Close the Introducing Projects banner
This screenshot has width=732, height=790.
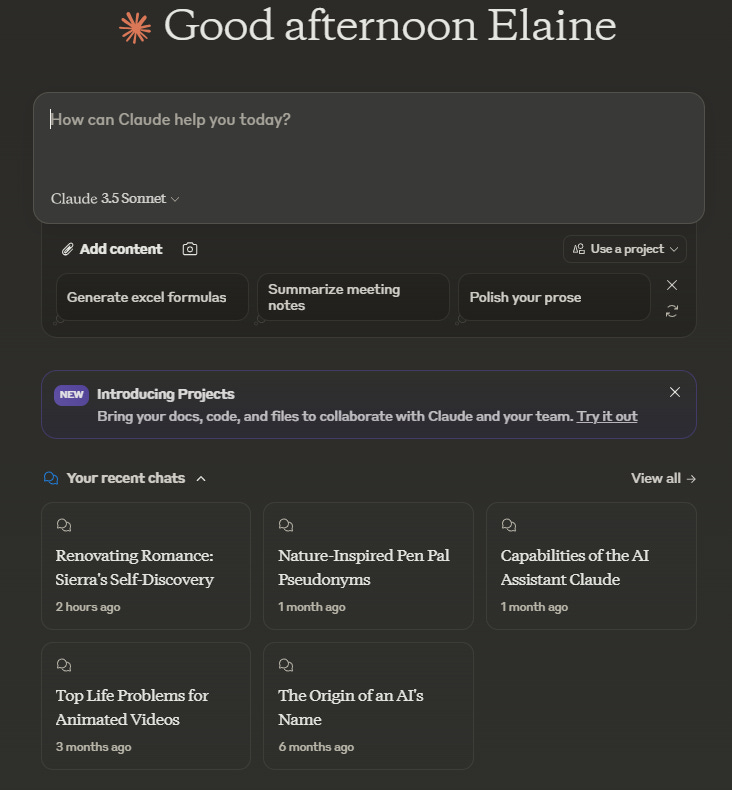(675, 392)
